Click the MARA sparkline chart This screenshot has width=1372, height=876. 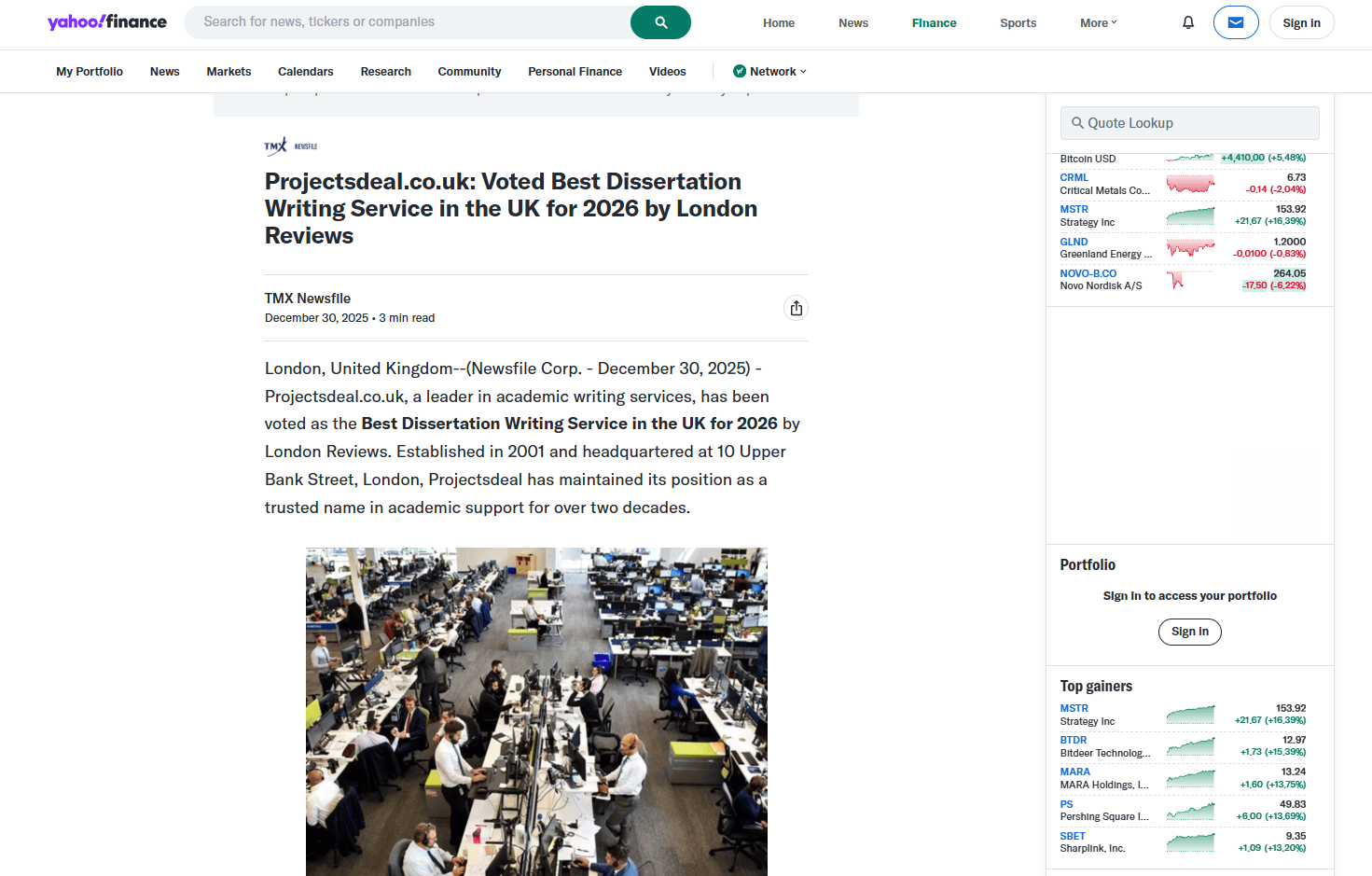(x=1190, y=778)
